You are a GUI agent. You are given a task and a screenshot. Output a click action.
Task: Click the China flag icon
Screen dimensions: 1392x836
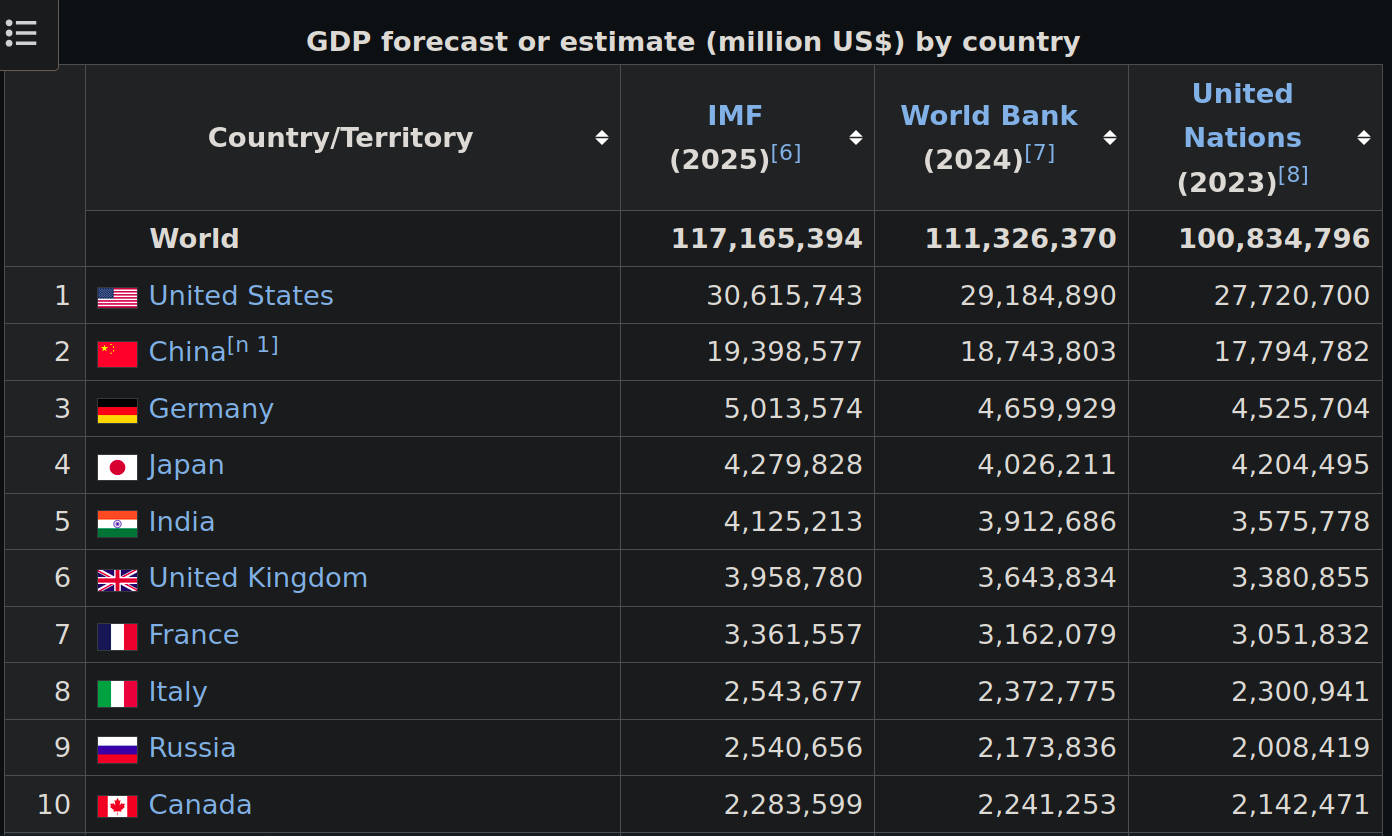pos(117,354)
